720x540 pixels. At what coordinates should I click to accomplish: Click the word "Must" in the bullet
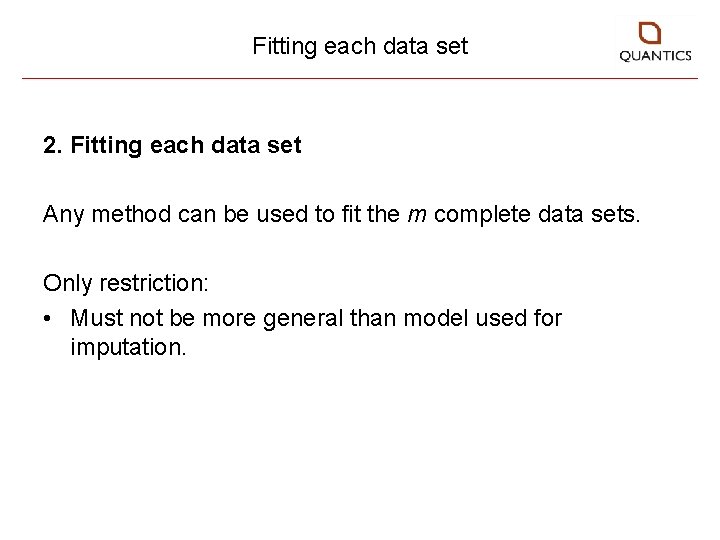click(x=96, y=319)
